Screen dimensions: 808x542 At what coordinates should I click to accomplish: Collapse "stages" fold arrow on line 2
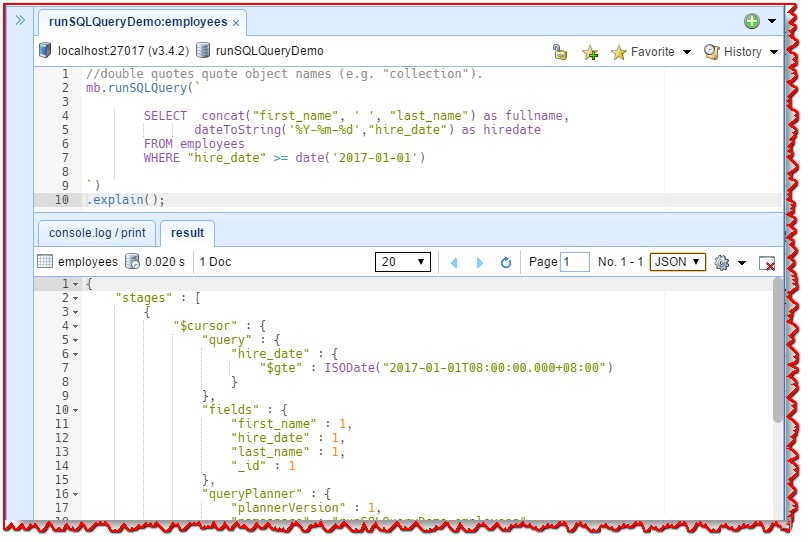click(76, 298)
